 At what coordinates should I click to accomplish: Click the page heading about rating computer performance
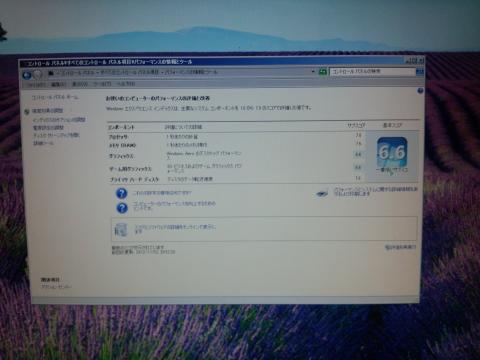point(158,99)
